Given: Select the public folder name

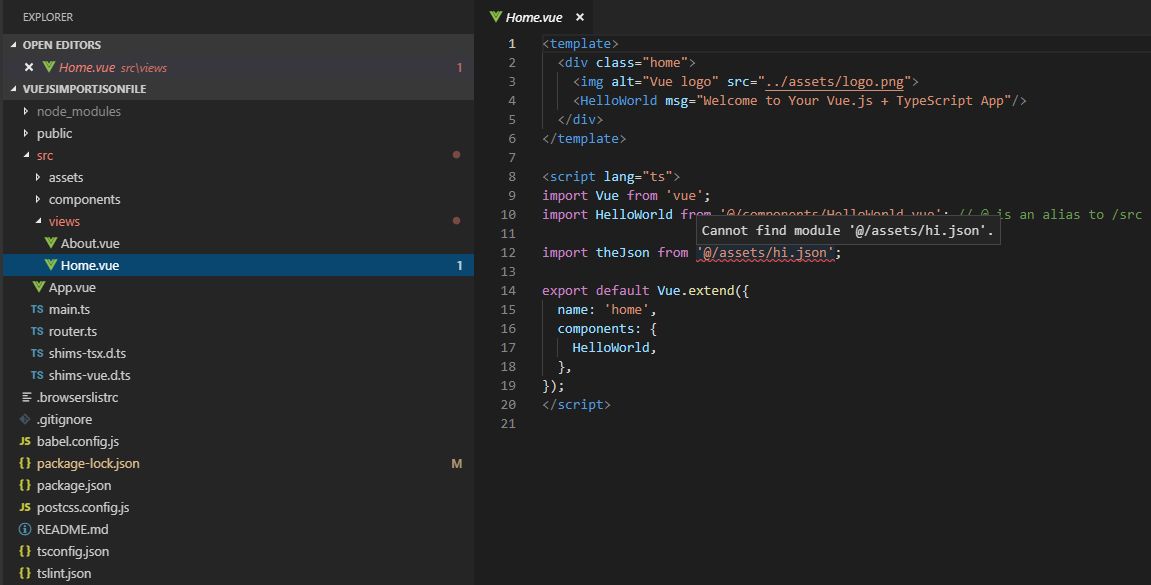Looking at the screenshot, I should (x=54, y=133).
